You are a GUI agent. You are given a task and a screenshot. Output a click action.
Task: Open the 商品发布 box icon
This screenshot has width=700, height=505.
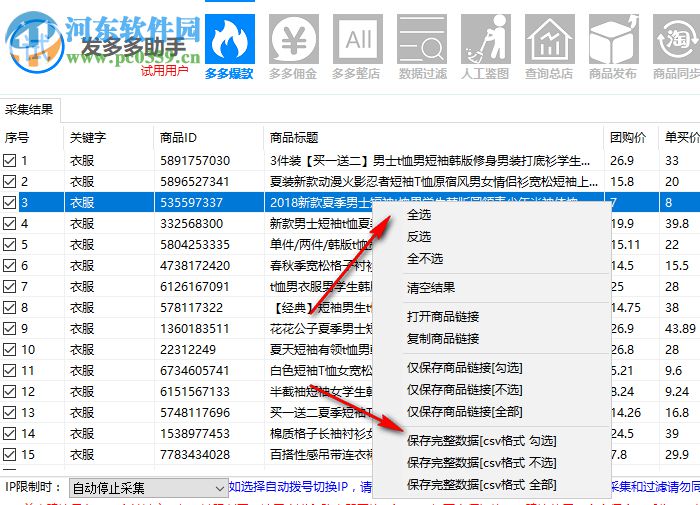click(x=614, y=39)
